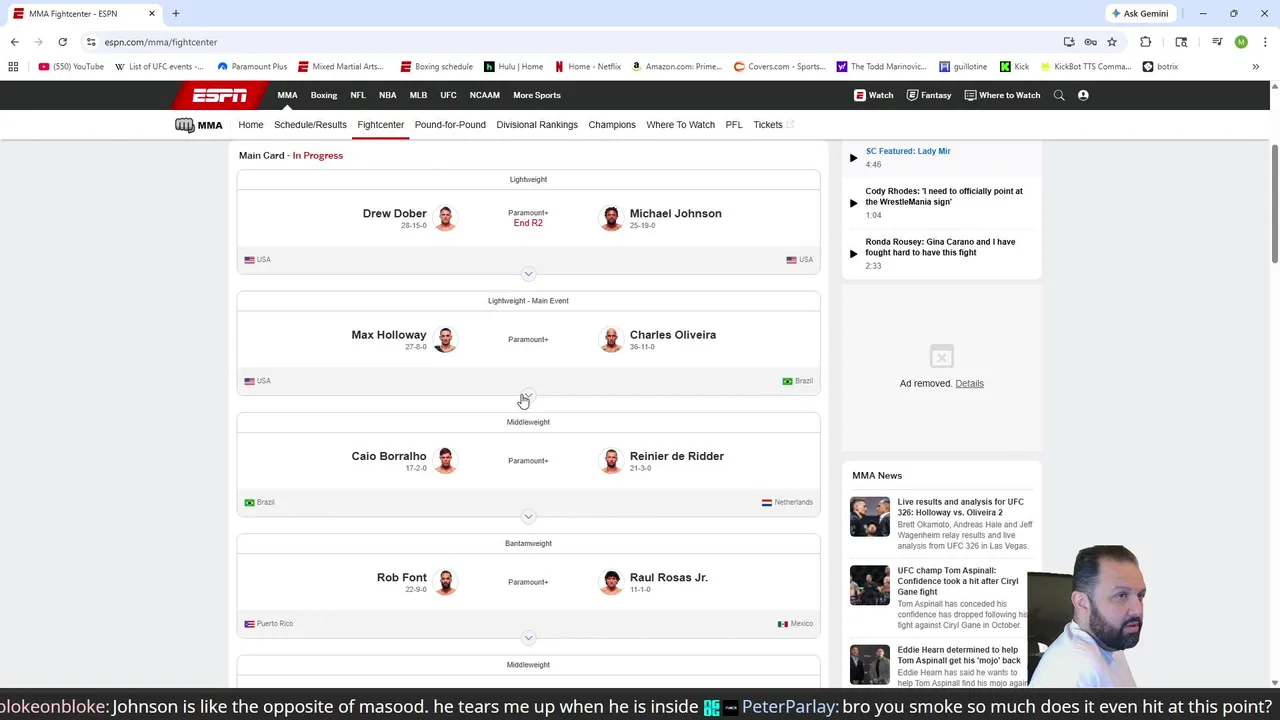Click thumbnail for UFC 326 live results
Viewport: 1280px width, 720px height.
pyautogui.click(x=869, y=517)
